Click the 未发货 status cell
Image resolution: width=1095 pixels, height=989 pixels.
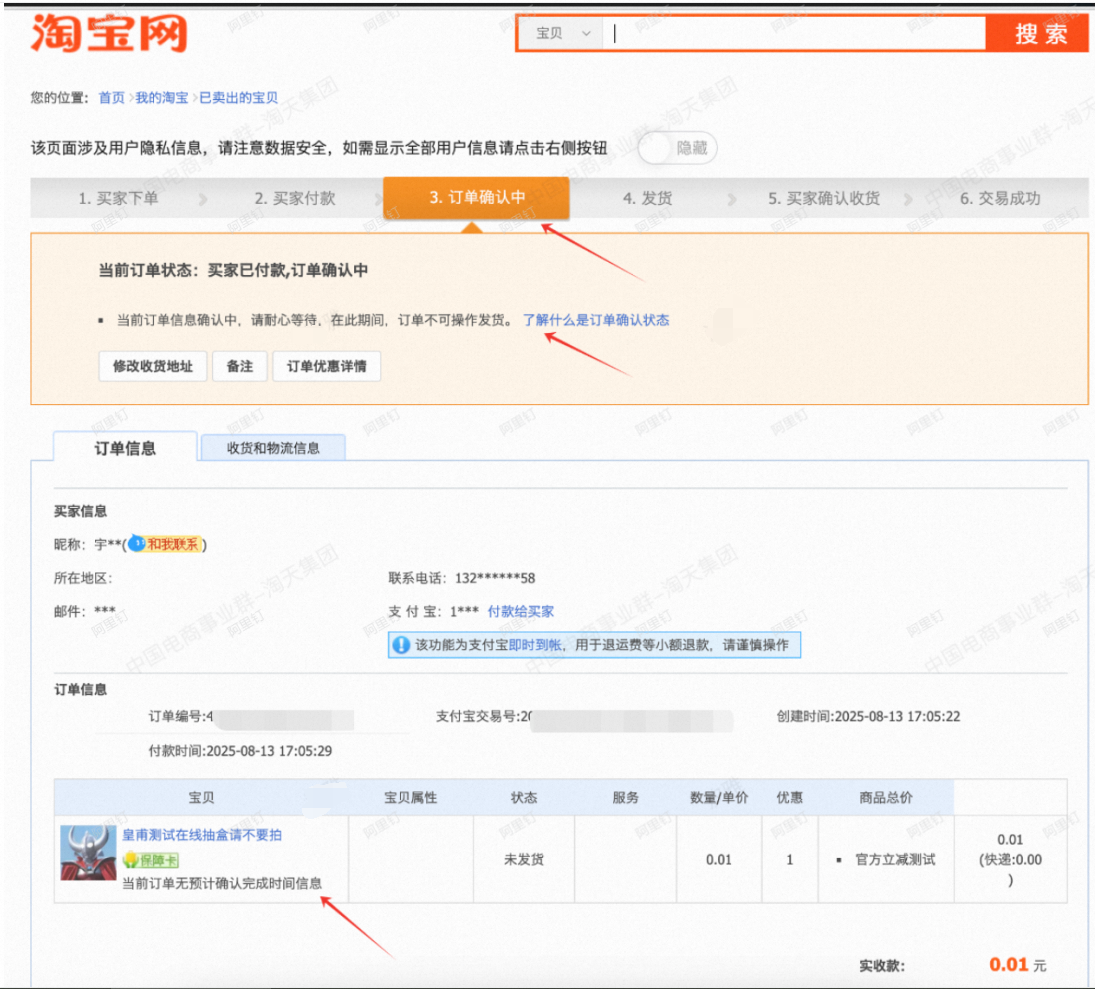(524, 860)
